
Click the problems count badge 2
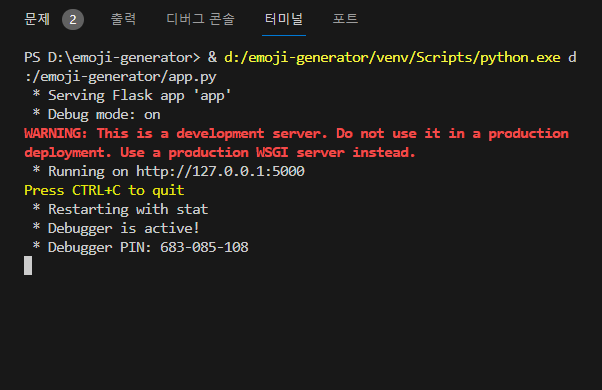(73, 20)
